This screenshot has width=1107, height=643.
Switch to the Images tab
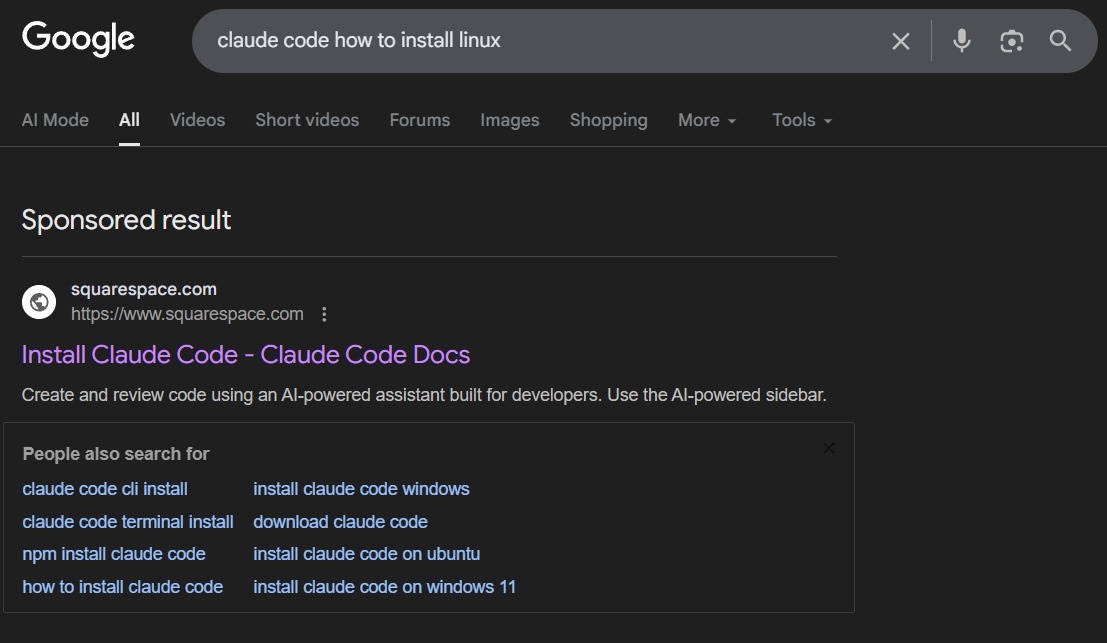tap(509, 120)
